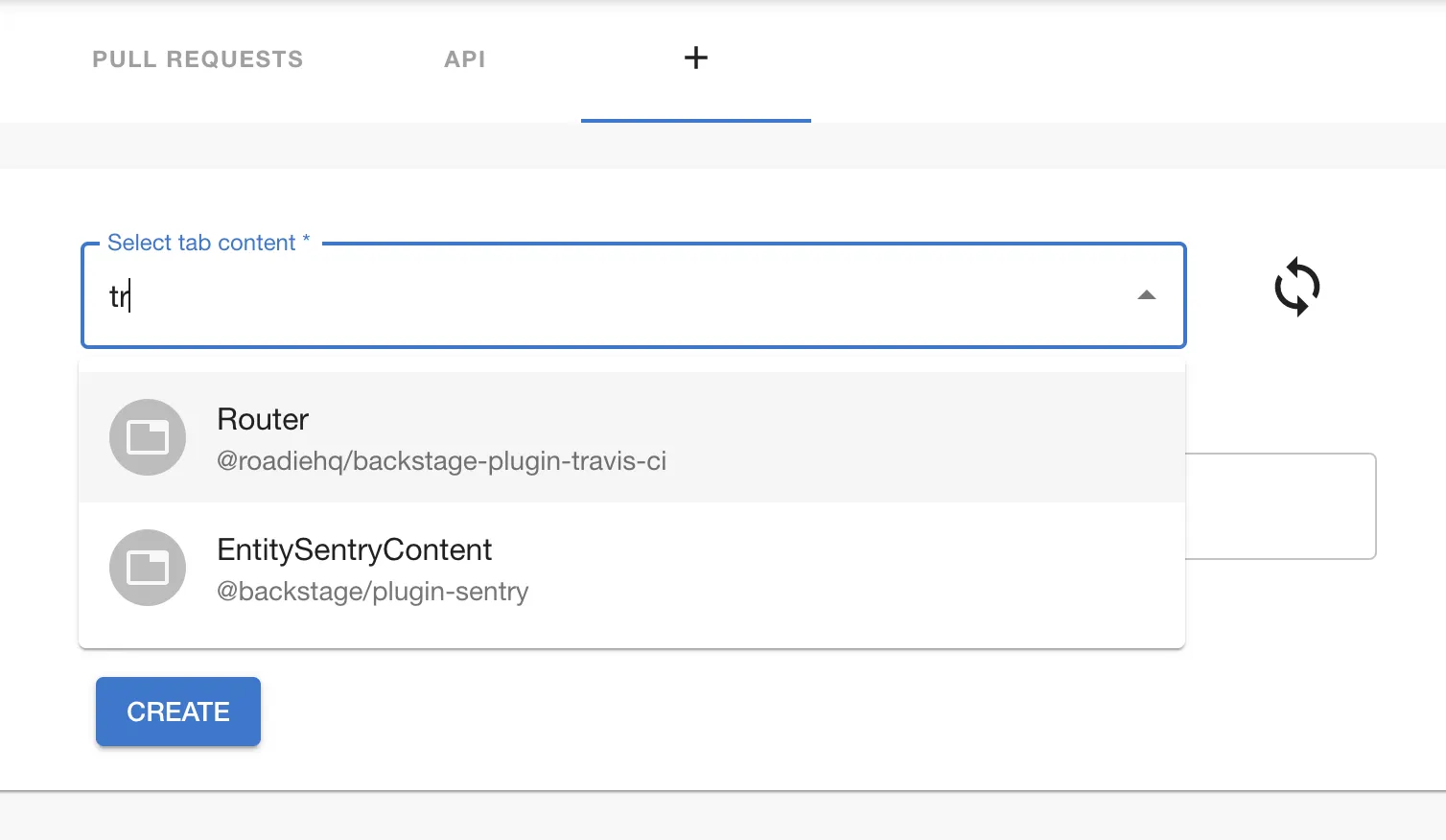
Task: Click the plus icon to add tab
Action: coord(696,58)
